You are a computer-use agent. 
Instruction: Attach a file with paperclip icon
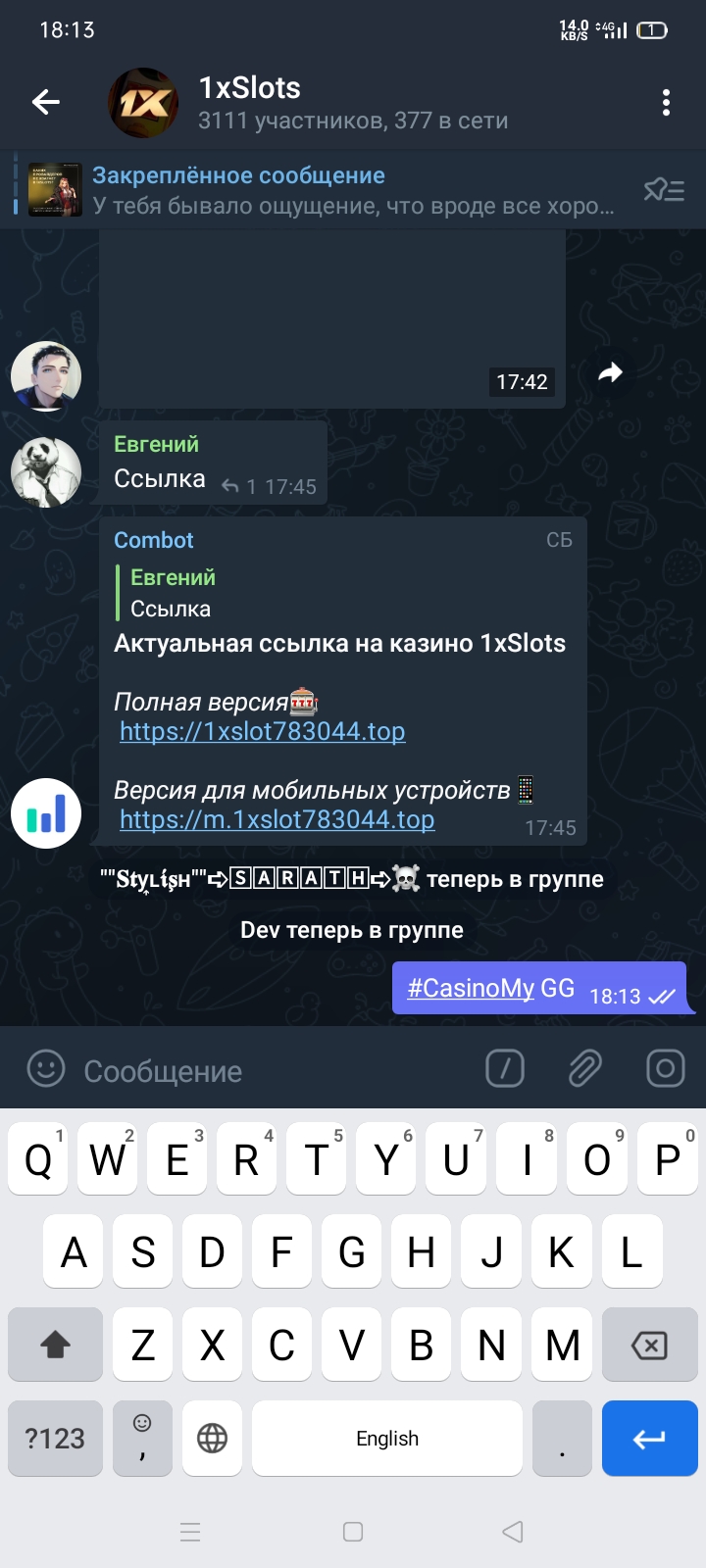(585, 1069)
